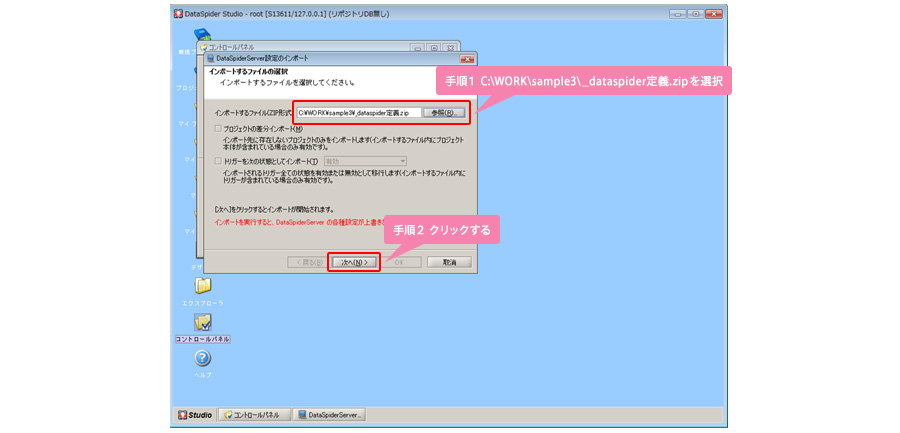Open the コントロールパネル desktop icon

pyautogui.click(x=202, y=322)
